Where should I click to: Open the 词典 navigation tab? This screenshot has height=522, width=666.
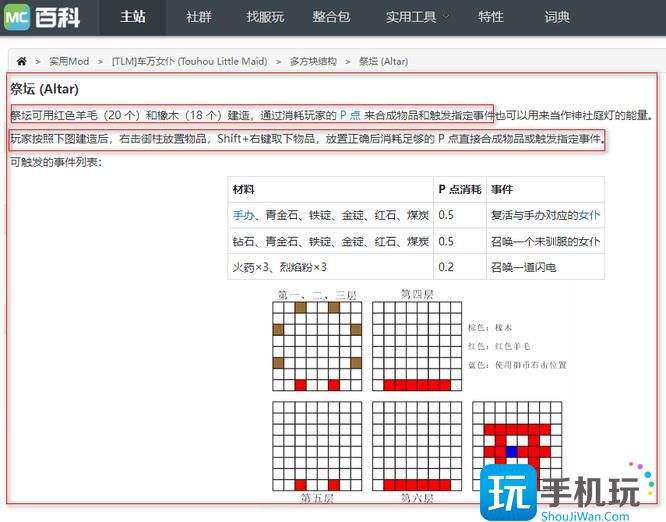[557, 17]
